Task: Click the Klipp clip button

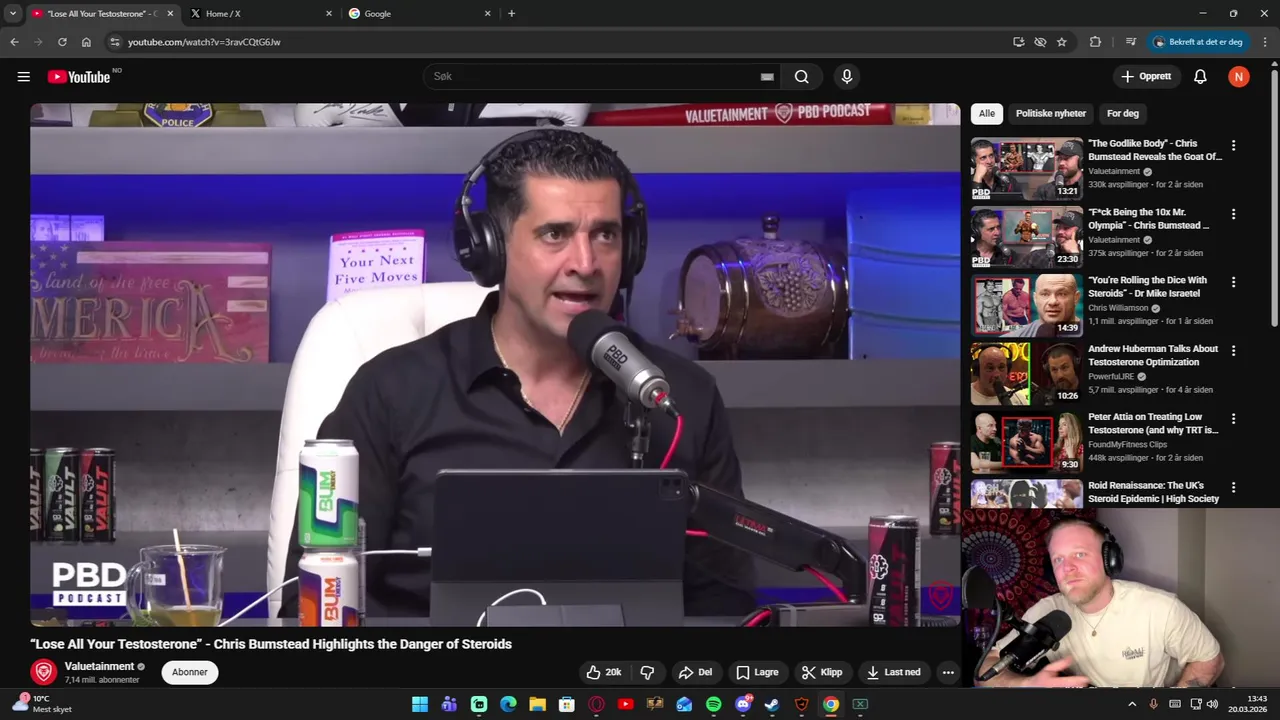Action: [823, 672]
